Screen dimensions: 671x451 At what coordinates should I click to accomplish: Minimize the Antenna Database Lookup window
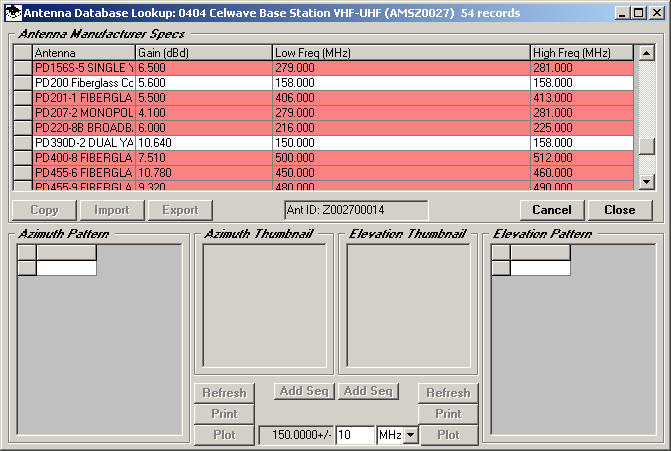623,13
